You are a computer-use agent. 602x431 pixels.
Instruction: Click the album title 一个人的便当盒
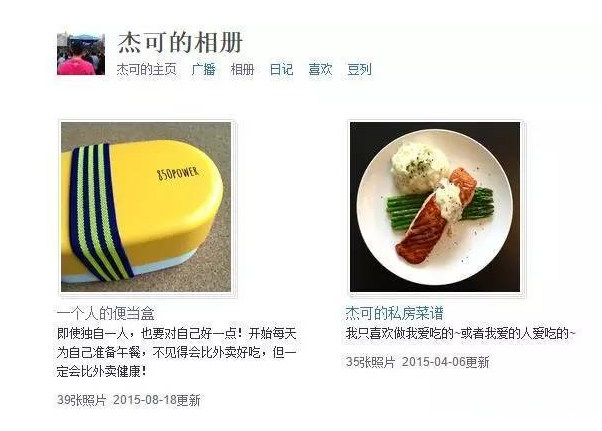106,314
